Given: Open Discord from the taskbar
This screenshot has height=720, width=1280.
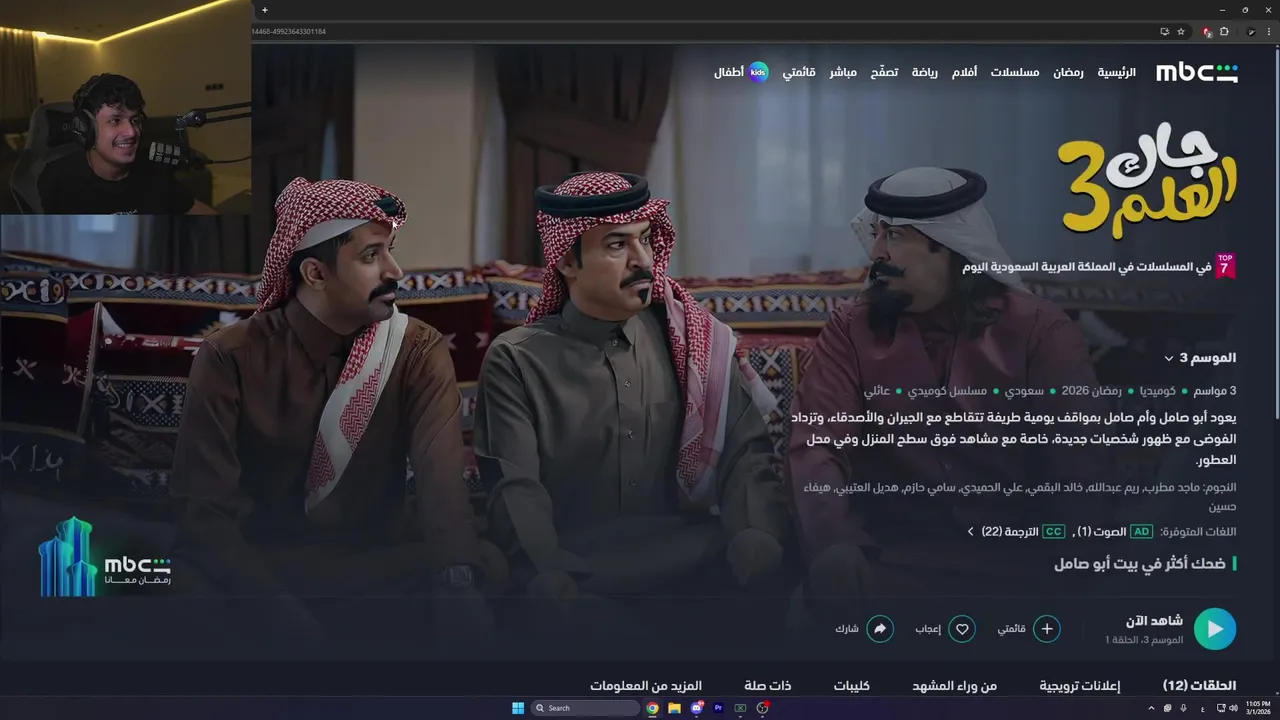Looking at the screenshot, I should coord(696,708).
